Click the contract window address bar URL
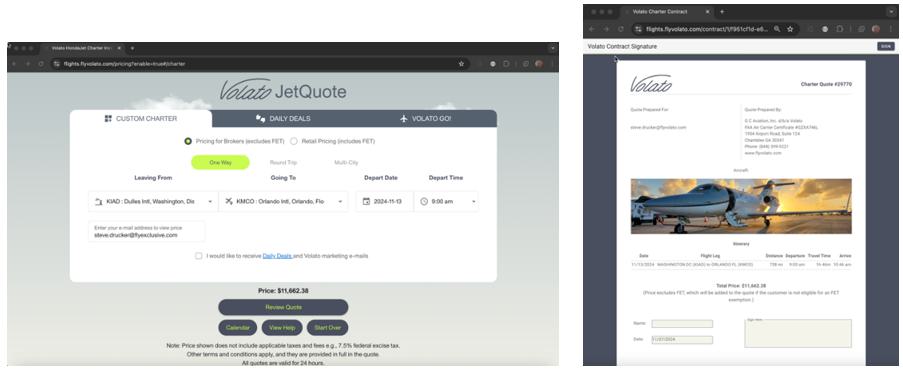 tap(707, 29)
